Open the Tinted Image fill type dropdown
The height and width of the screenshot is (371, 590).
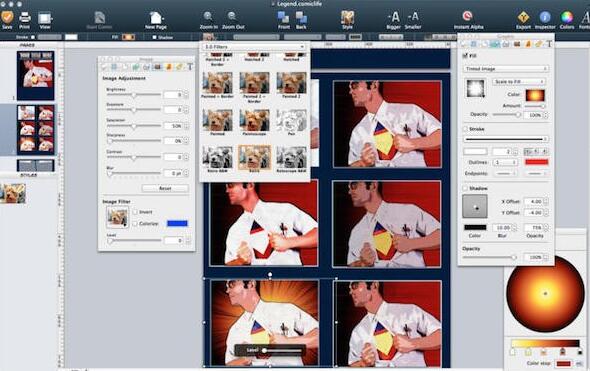[x=505, y=69]
